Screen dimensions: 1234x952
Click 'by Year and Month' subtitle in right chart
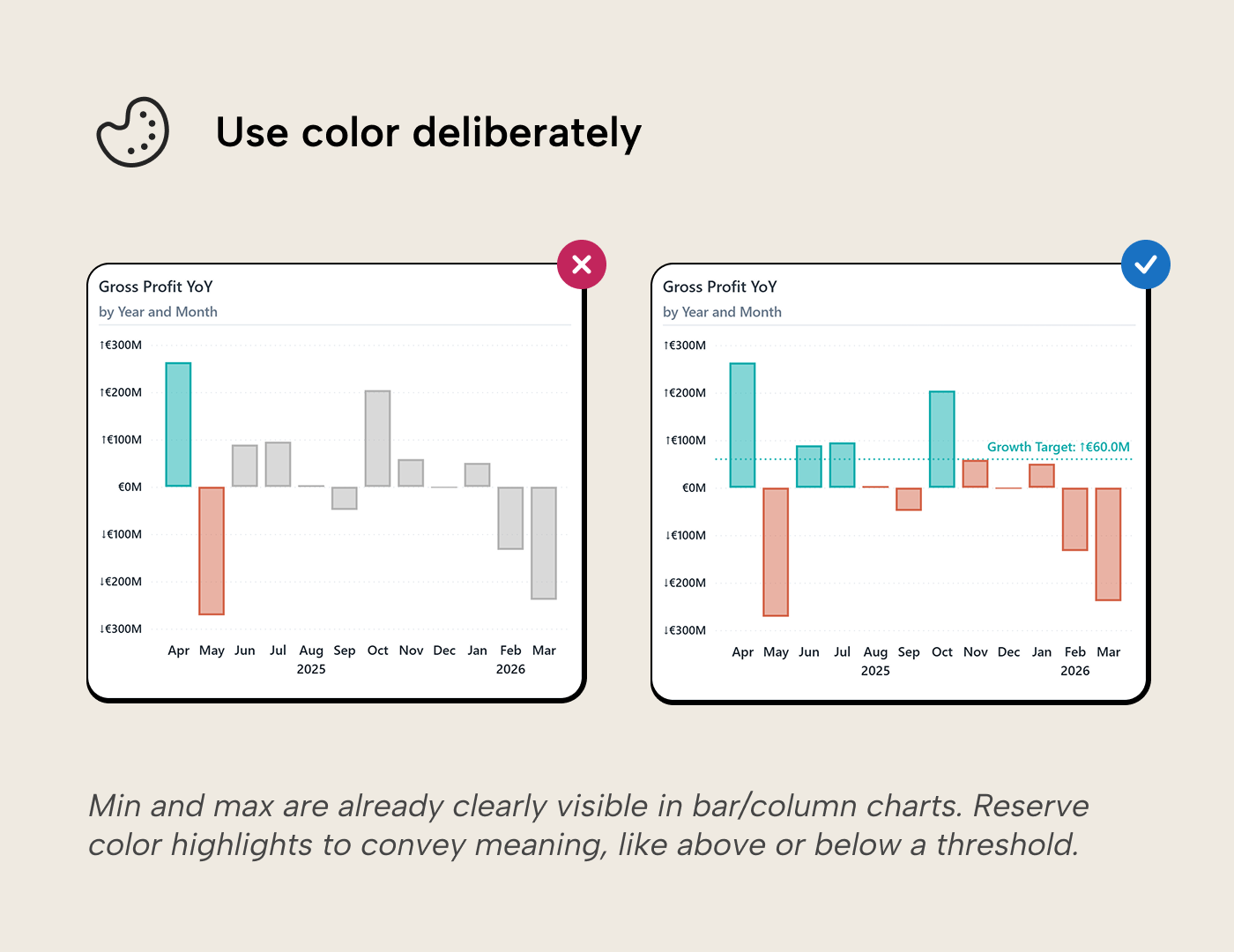tap(722, 312)
